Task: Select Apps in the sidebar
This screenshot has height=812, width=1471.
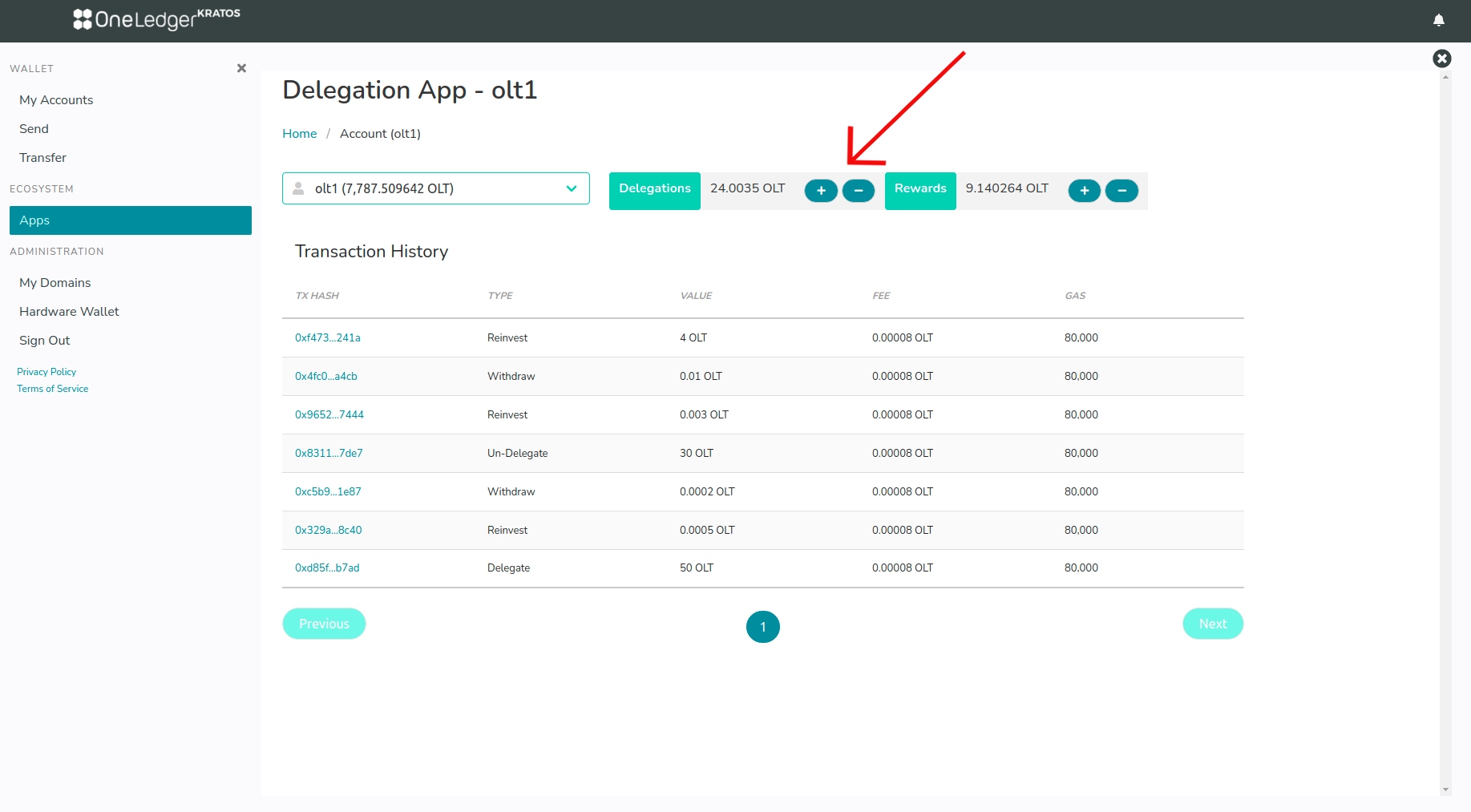Action: (x=130, y=220)
